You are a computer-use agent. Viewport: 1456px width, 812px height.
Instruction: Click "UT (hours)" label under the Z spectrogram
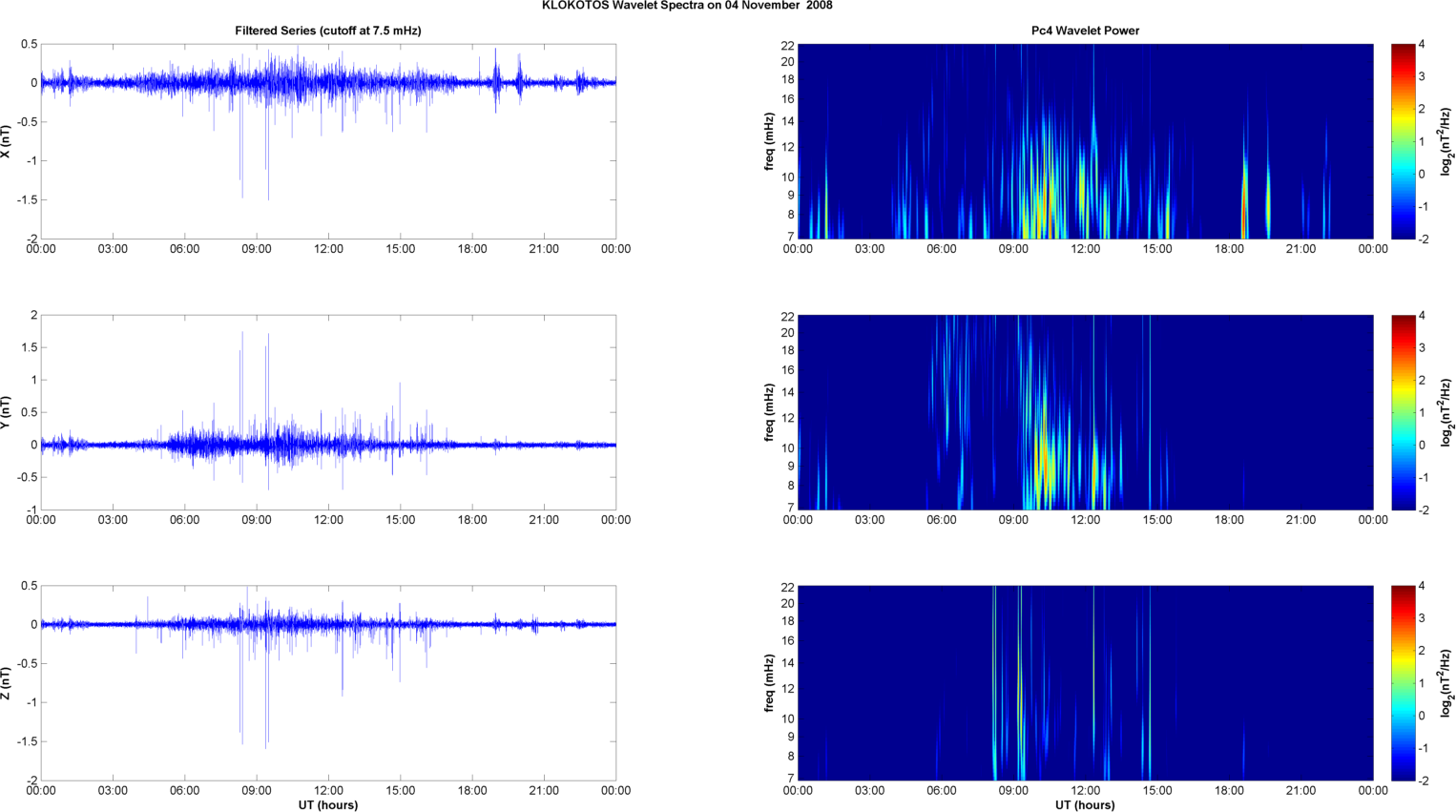(x=1085, y=805)
